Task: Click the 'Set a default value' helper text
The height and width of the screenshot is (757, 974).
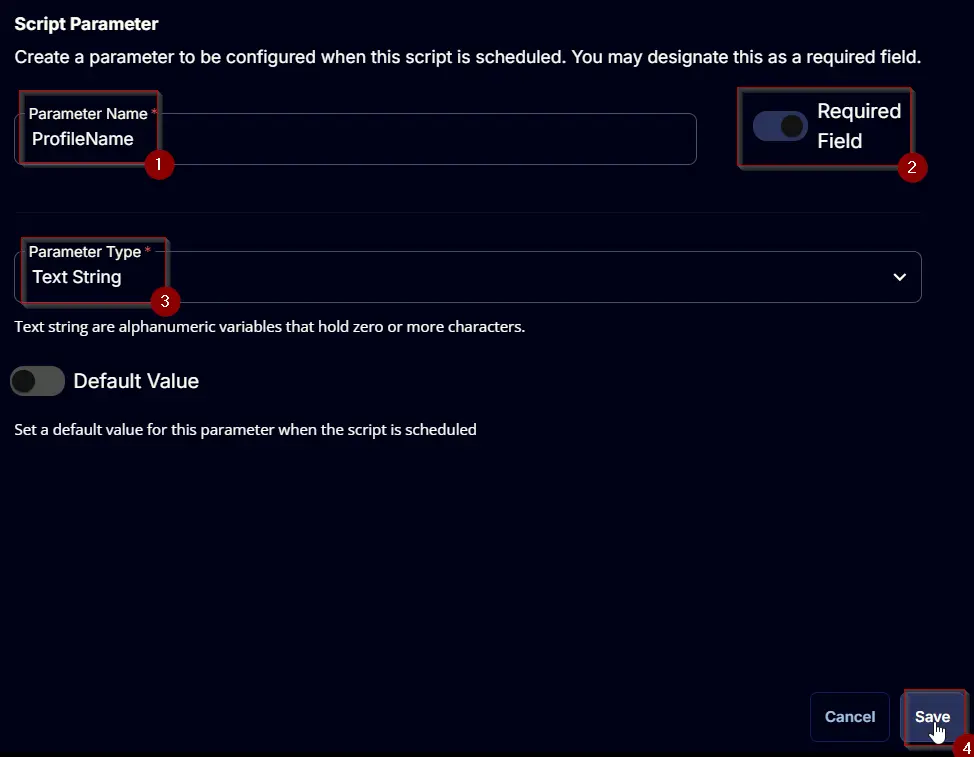Action: [x=245, y=430]
